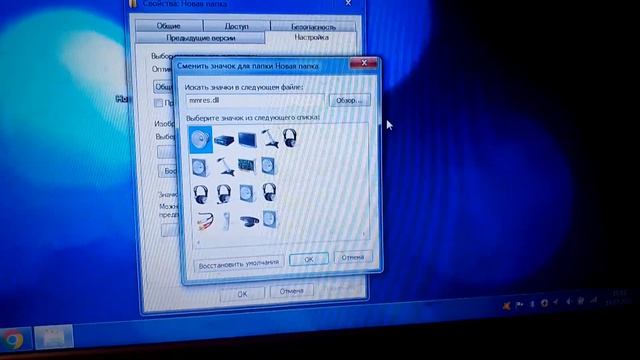Select microphone stand icon beside the monitor icon
This screenshot has width=640, height=360.
269,138
